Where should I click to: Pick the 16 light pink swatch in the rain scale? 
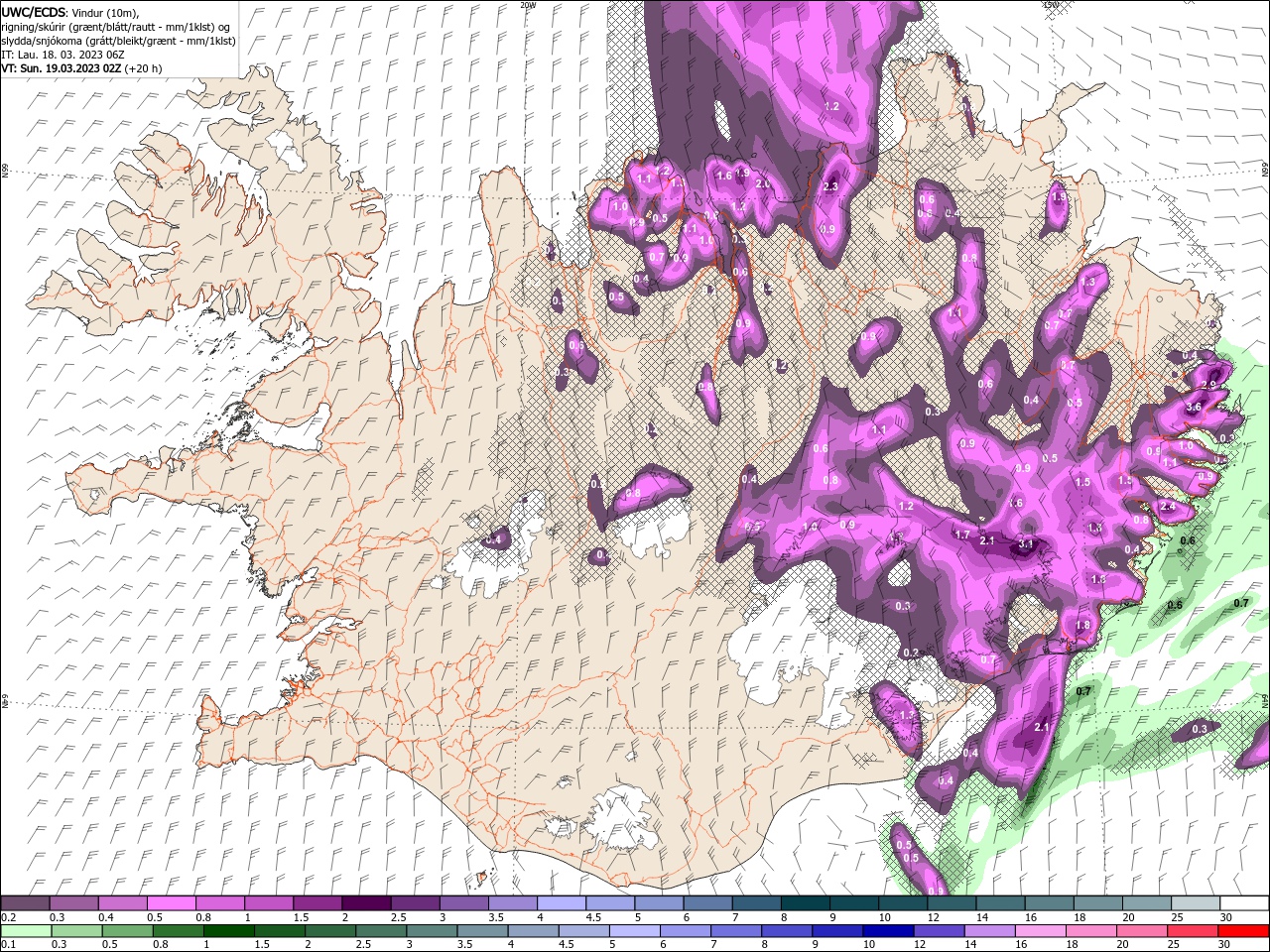point(1040,931)
